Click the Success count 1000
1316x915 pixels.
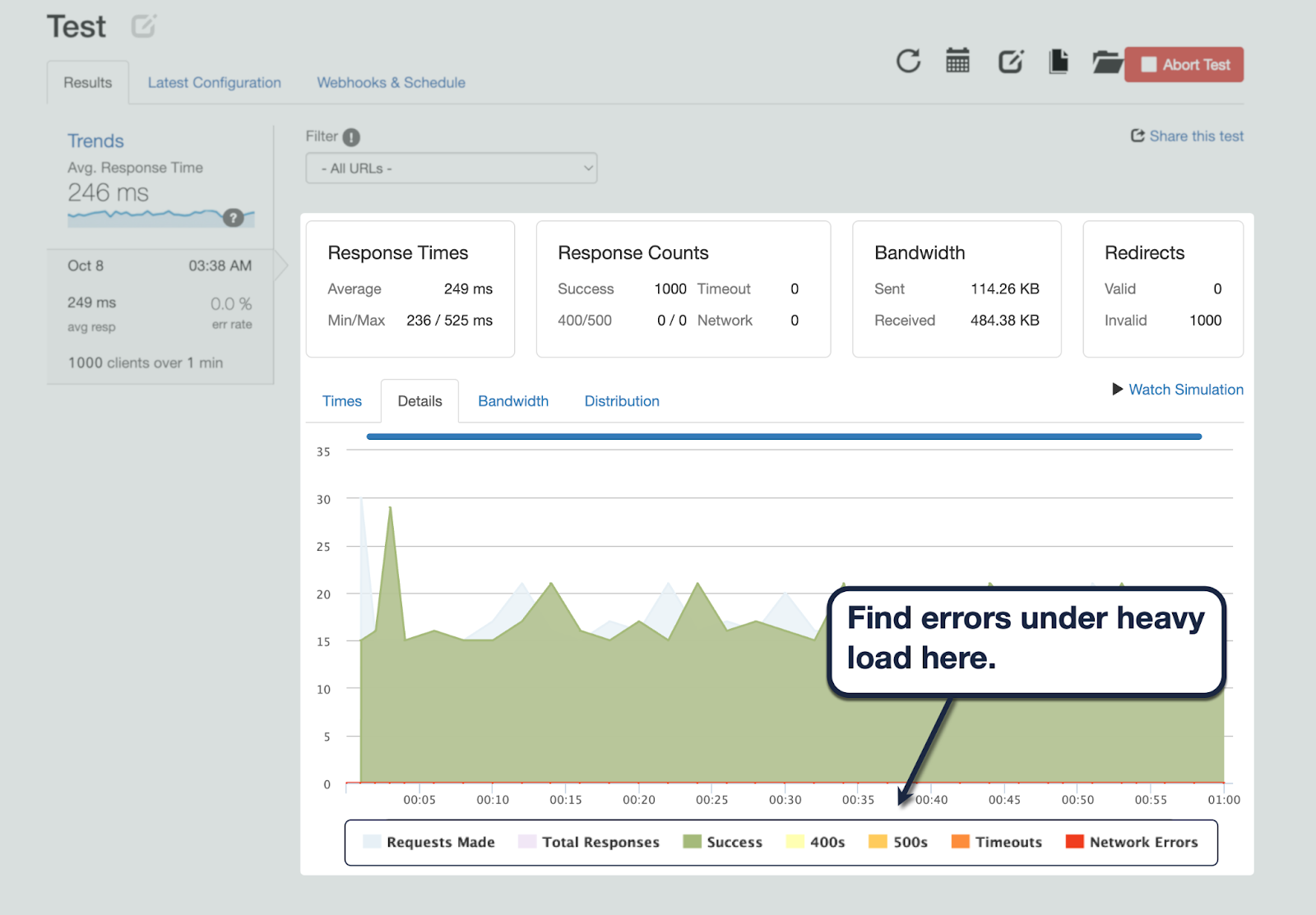tap(670, 289)
